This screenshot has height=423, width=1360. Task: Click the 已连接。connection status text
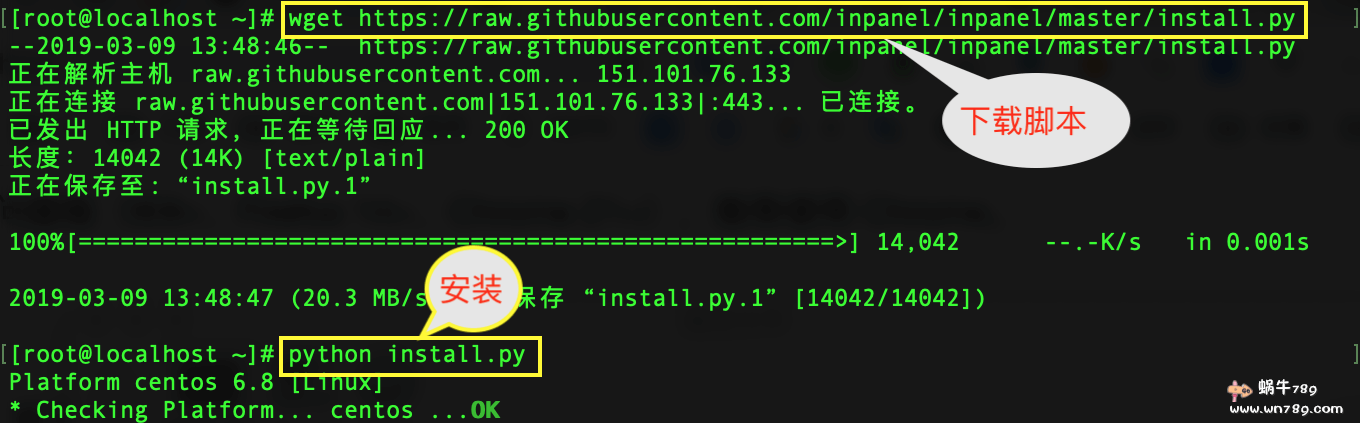(870, 102)
